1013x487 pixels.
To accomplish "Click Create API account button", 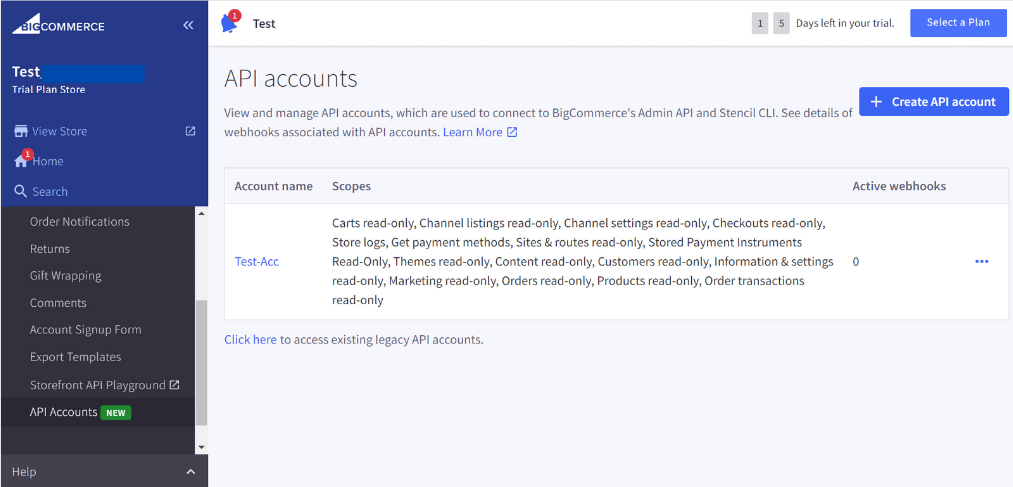I will click(933, 101).
